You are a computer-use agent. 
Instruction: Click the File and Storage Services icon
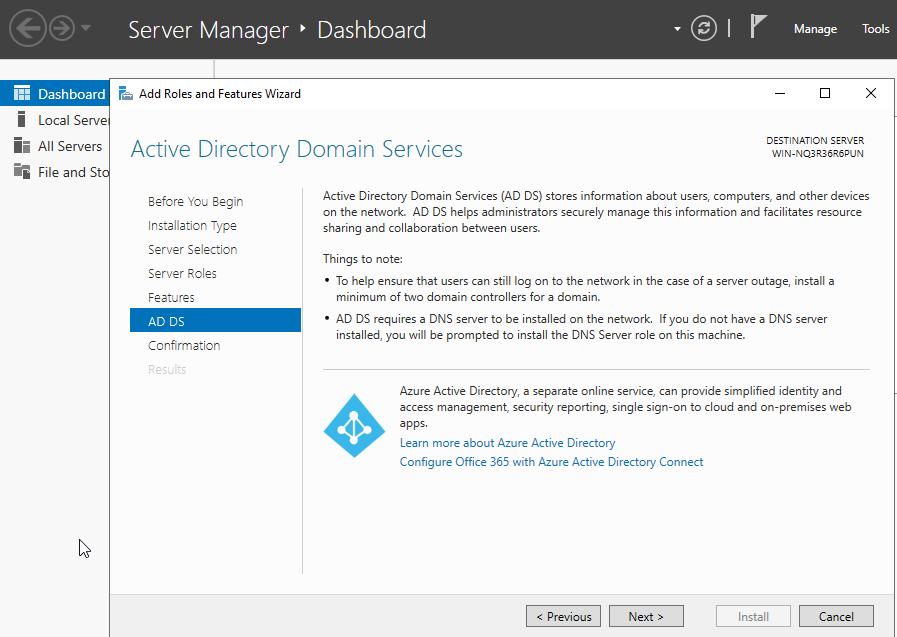point(21,172)
